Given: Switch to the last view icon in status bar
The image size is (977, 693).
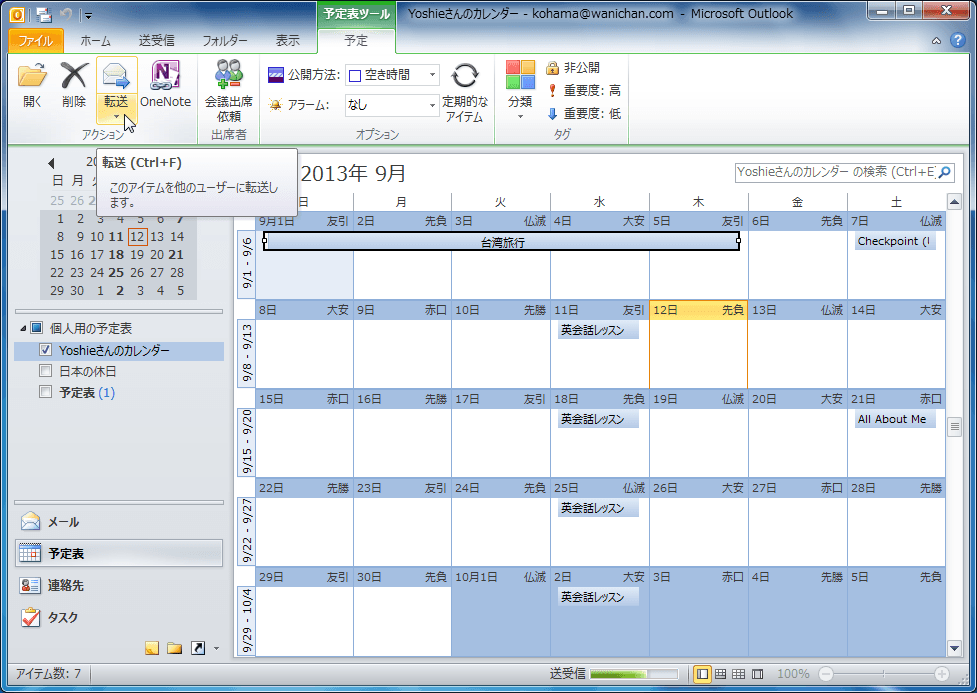Looking at the screenshot, I should pyautogui.click(x=758, y=674).
